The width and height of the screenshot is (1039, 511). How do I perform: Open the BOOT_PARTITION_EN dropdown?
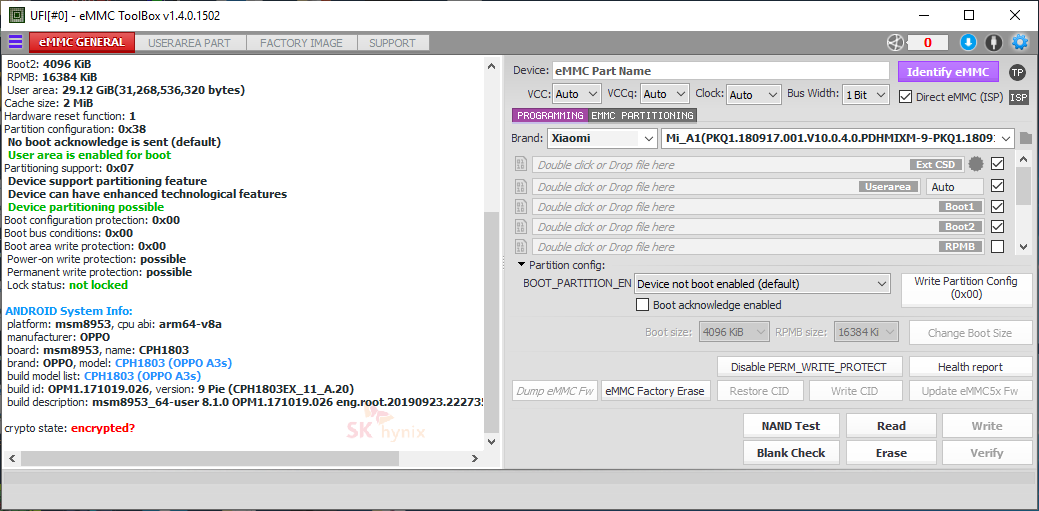761,284
